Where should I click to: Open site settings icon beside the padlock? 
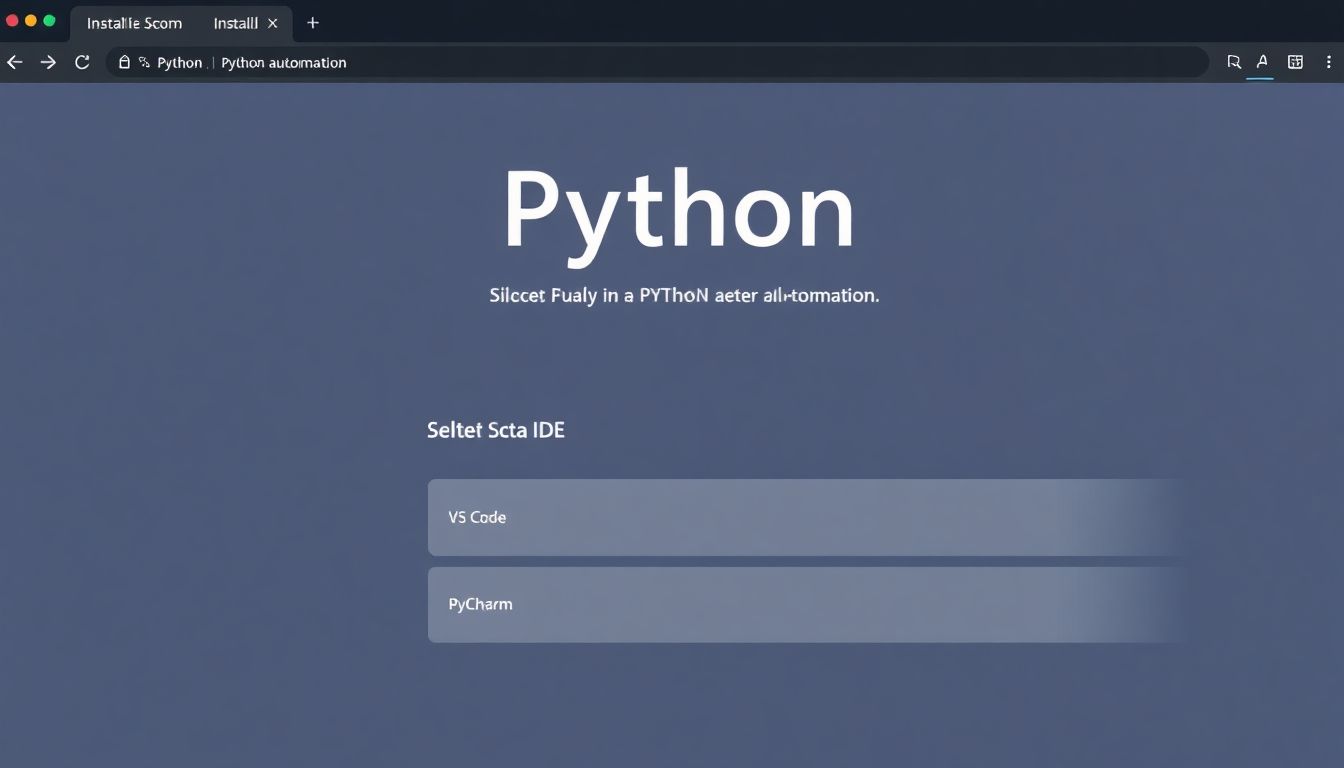coord(144,62)
